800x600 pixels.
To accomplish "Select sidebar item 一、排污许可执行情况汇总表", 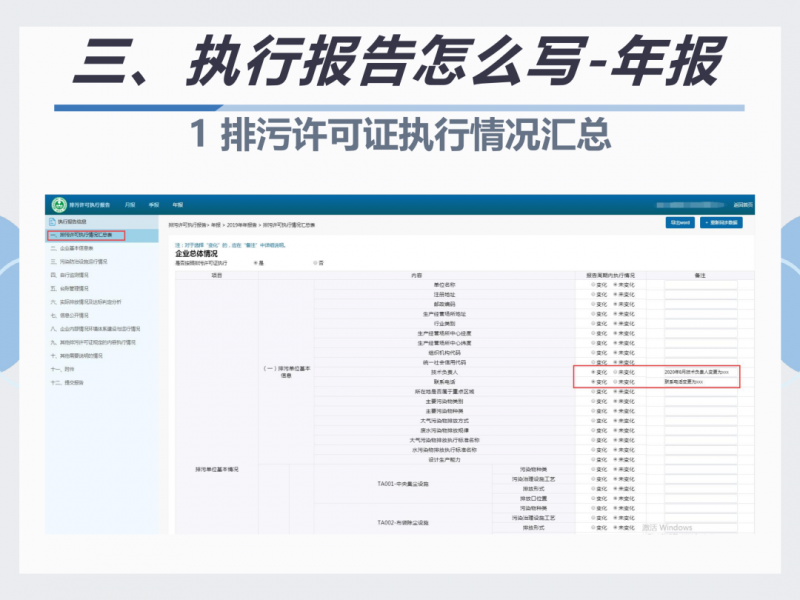I will point(86,235).
